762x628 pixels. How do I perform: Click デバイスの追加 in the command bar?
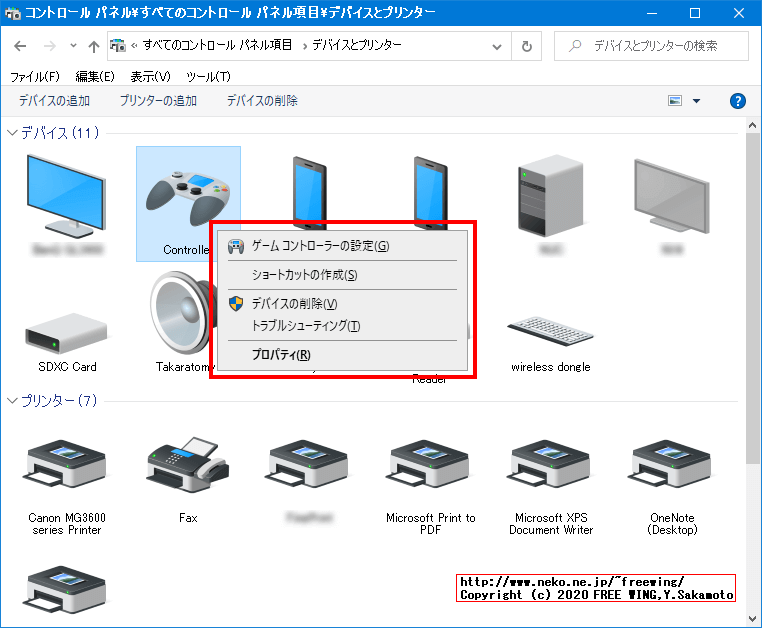coord(54,101)
